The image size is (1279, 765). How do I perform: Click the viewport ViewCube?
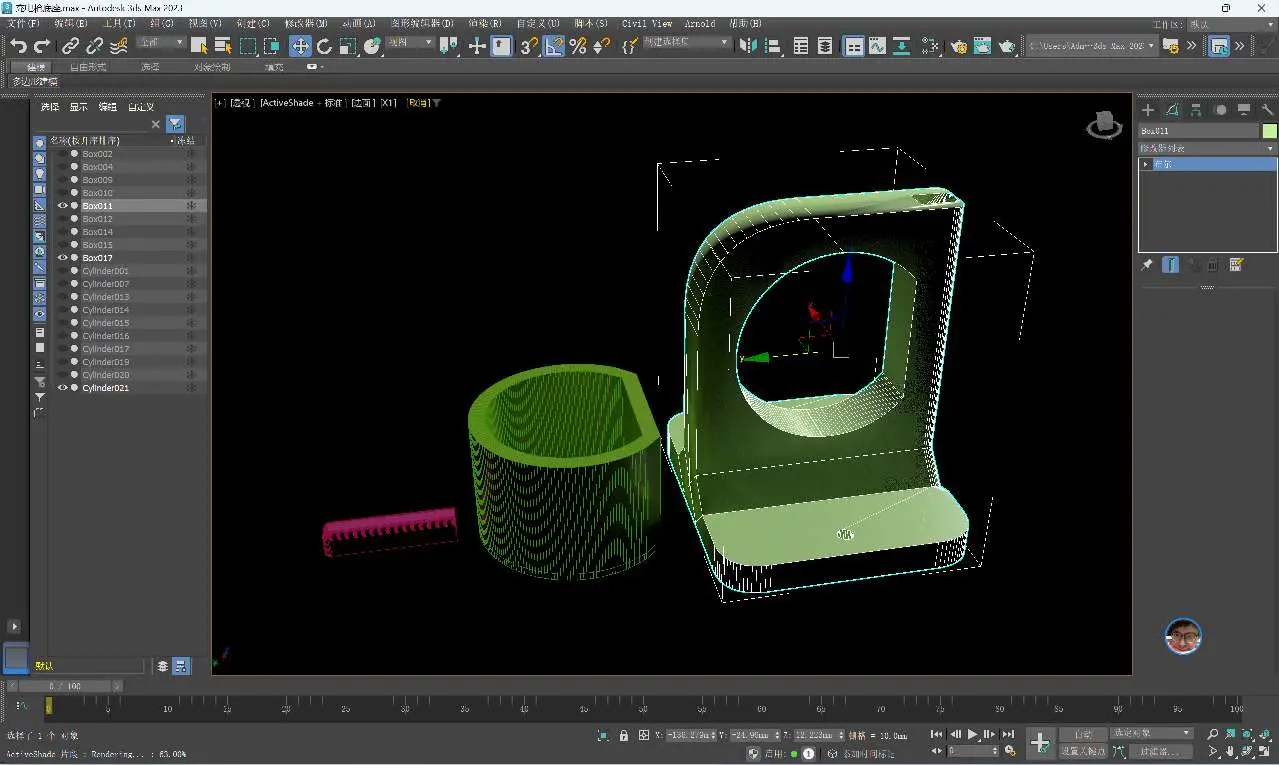[x=1104, y=126]
